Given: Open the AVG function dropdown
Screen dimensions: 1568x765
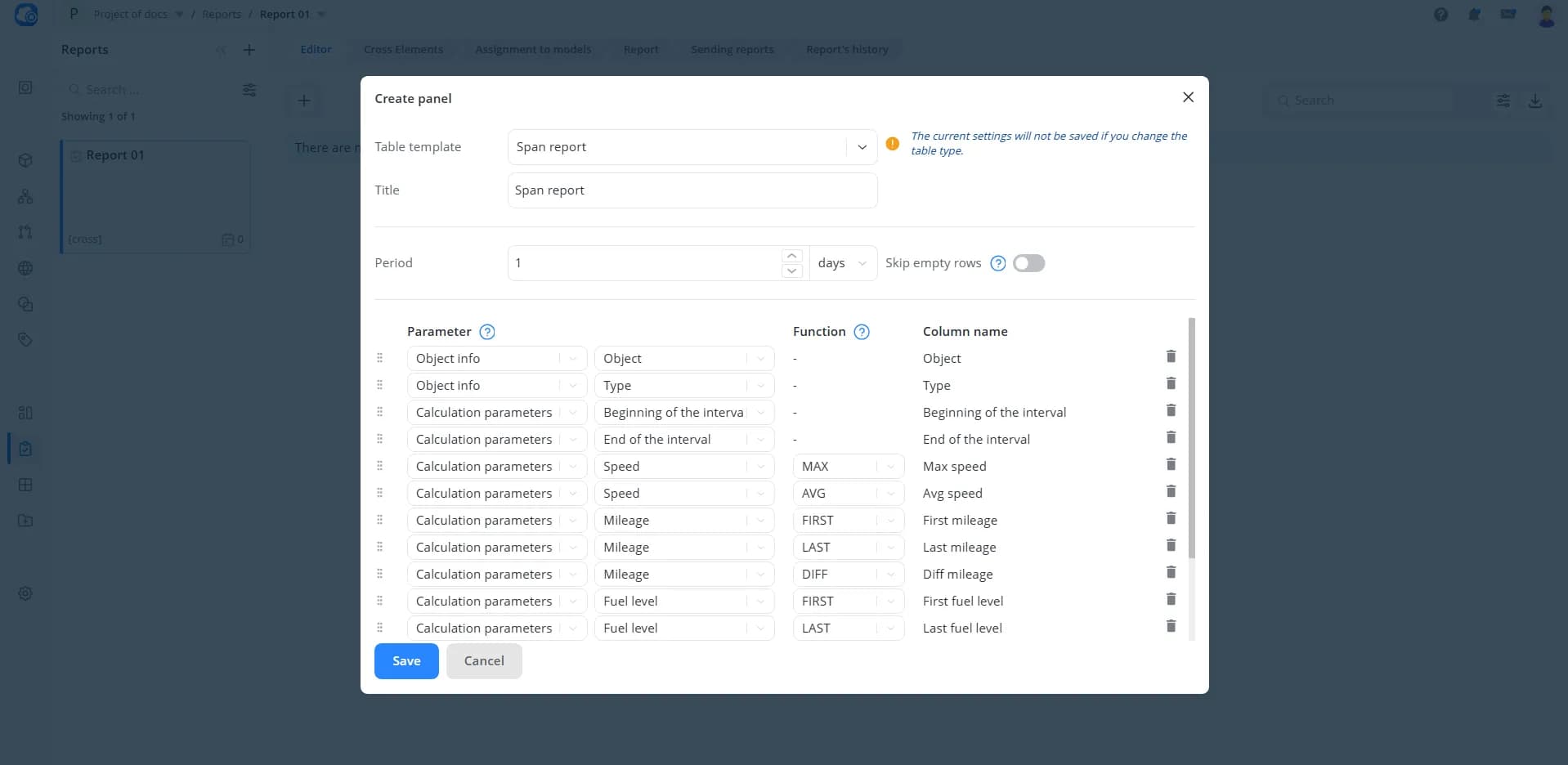Looking at the screenshot, I should click(x=849, y=494).
